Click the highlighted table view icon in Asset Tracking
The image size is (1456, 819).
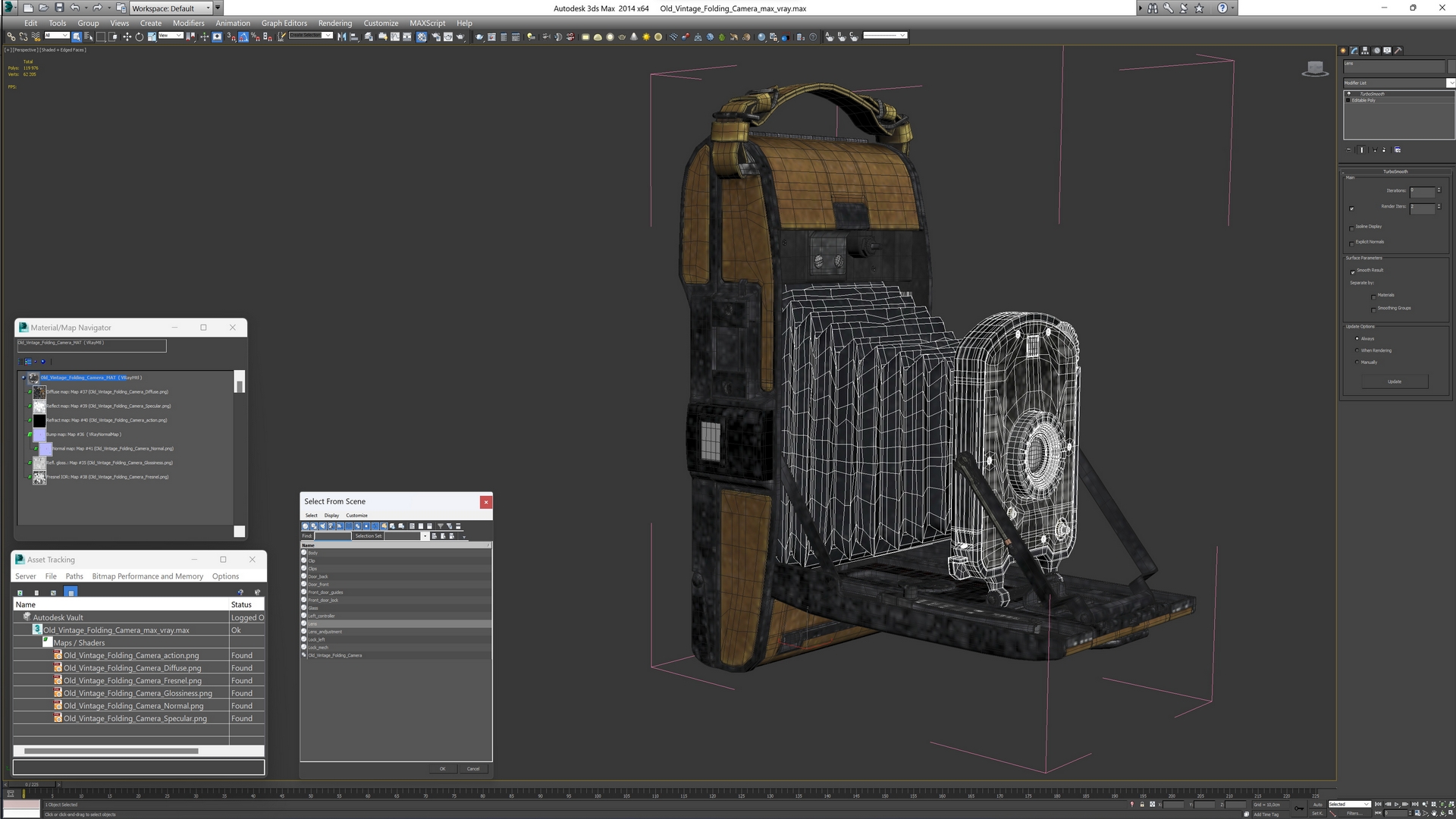(71, 592)
